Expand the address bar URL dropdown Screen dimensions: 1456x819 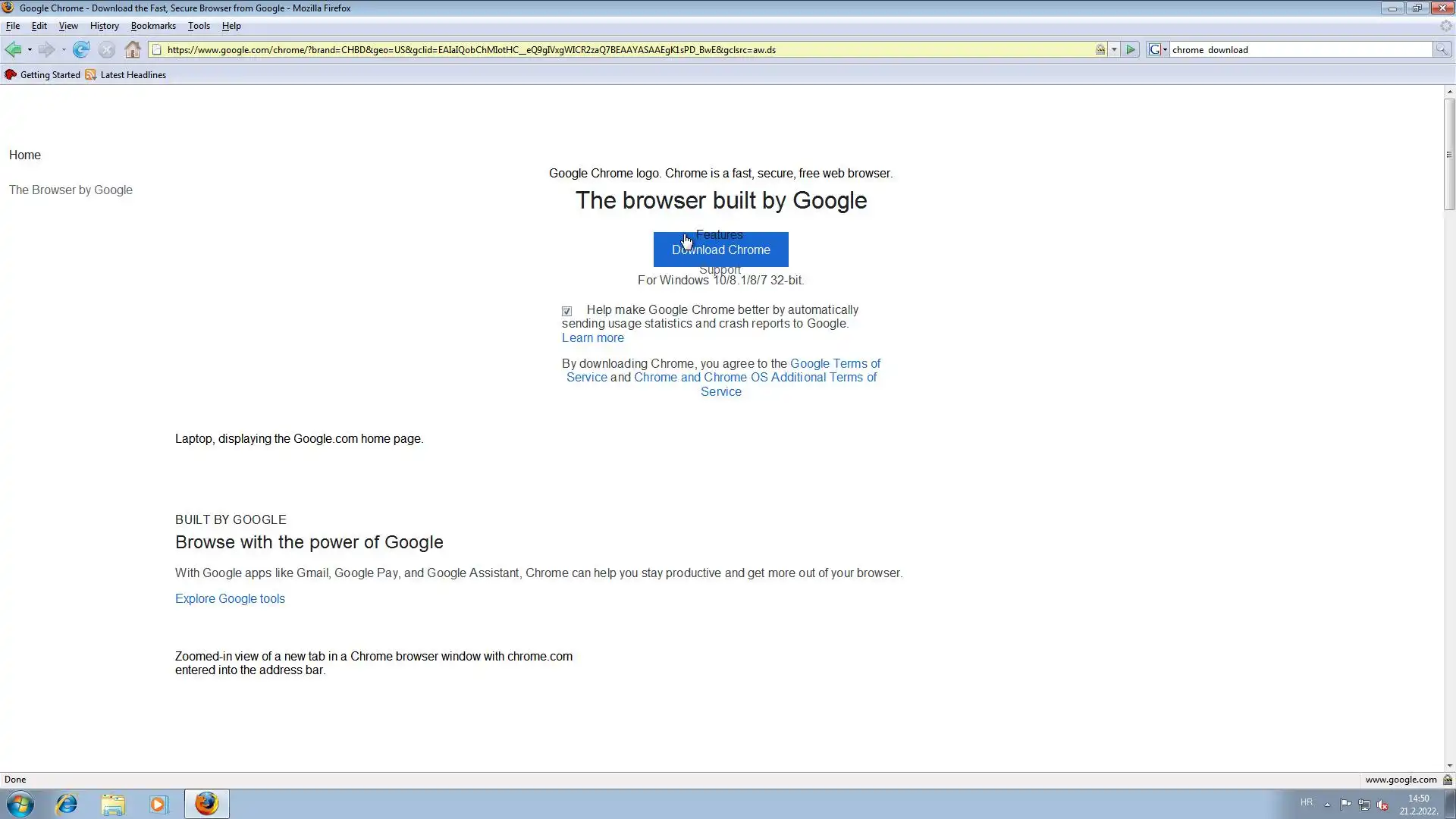[1114, 50]
